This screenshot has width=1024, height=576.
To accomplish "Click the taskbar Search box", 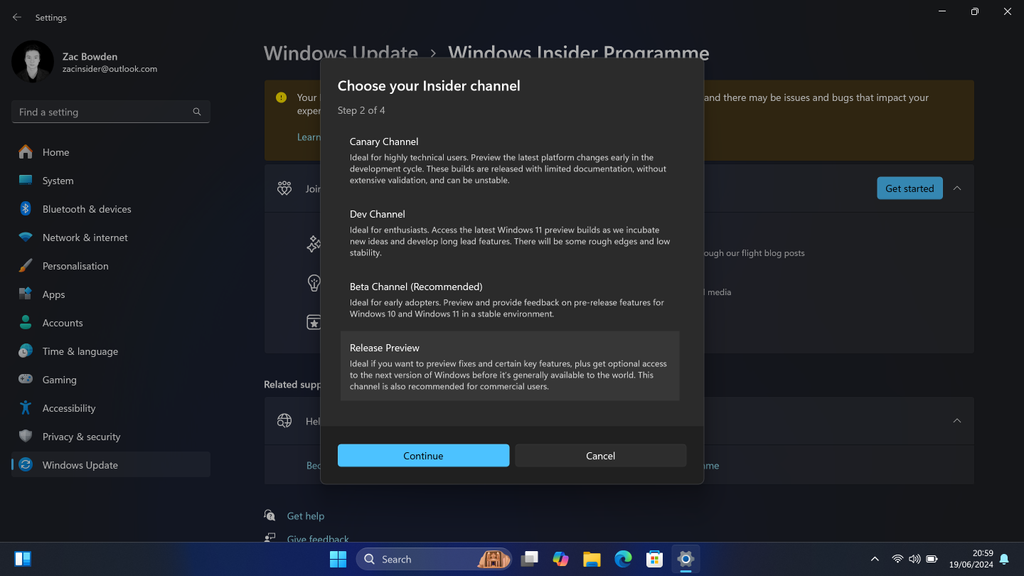I will click(x=434, y=559).
